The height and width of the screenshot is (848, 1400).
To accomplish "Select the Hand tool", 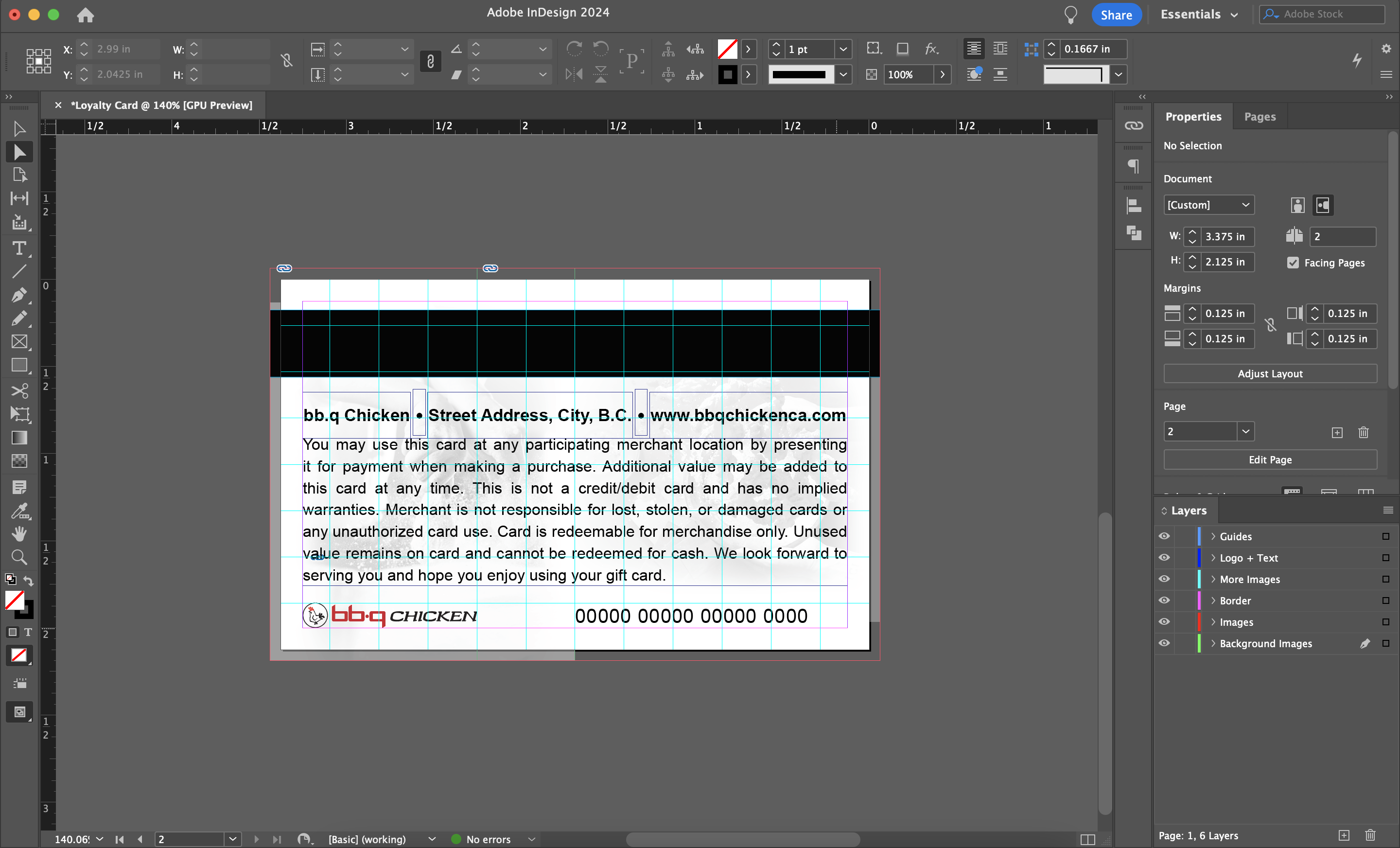I will pyautogui.click(x=19, y=534).
